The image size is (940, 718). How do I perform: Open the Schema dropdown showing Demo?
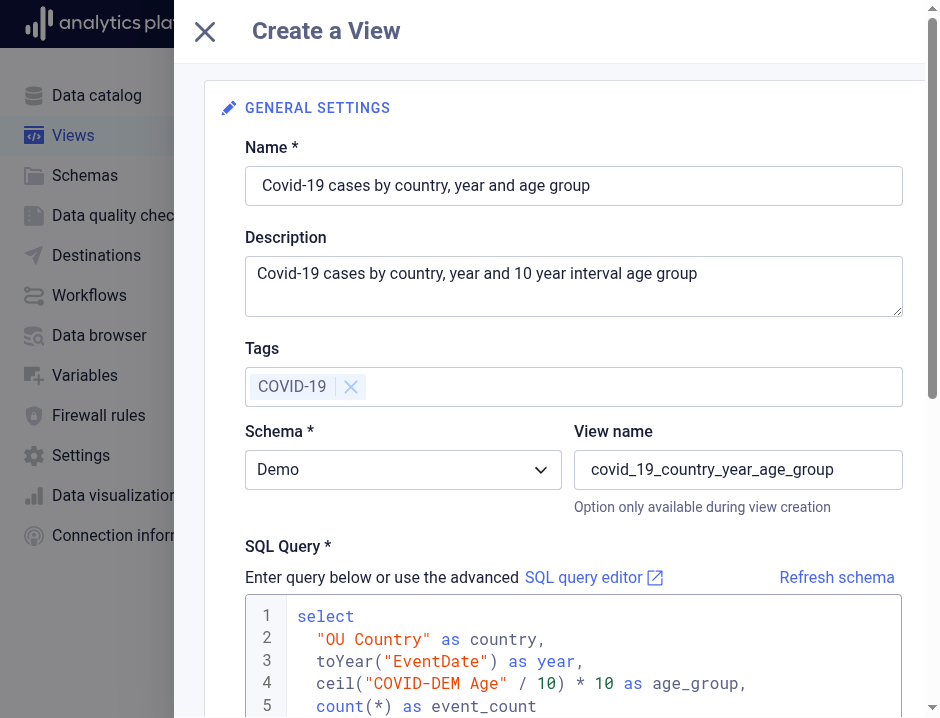(x=403, y=470)
